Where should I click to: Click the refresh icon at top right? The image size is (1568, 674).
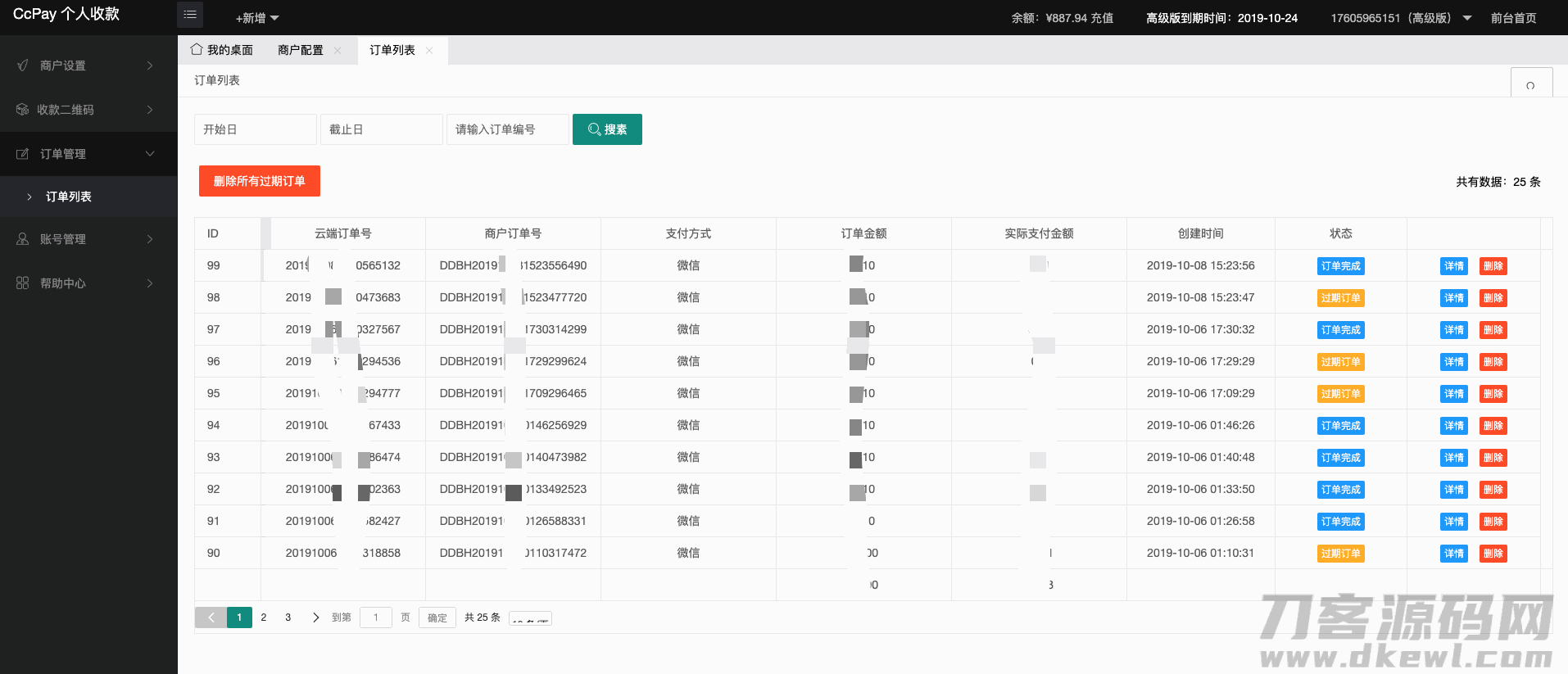1530,85
